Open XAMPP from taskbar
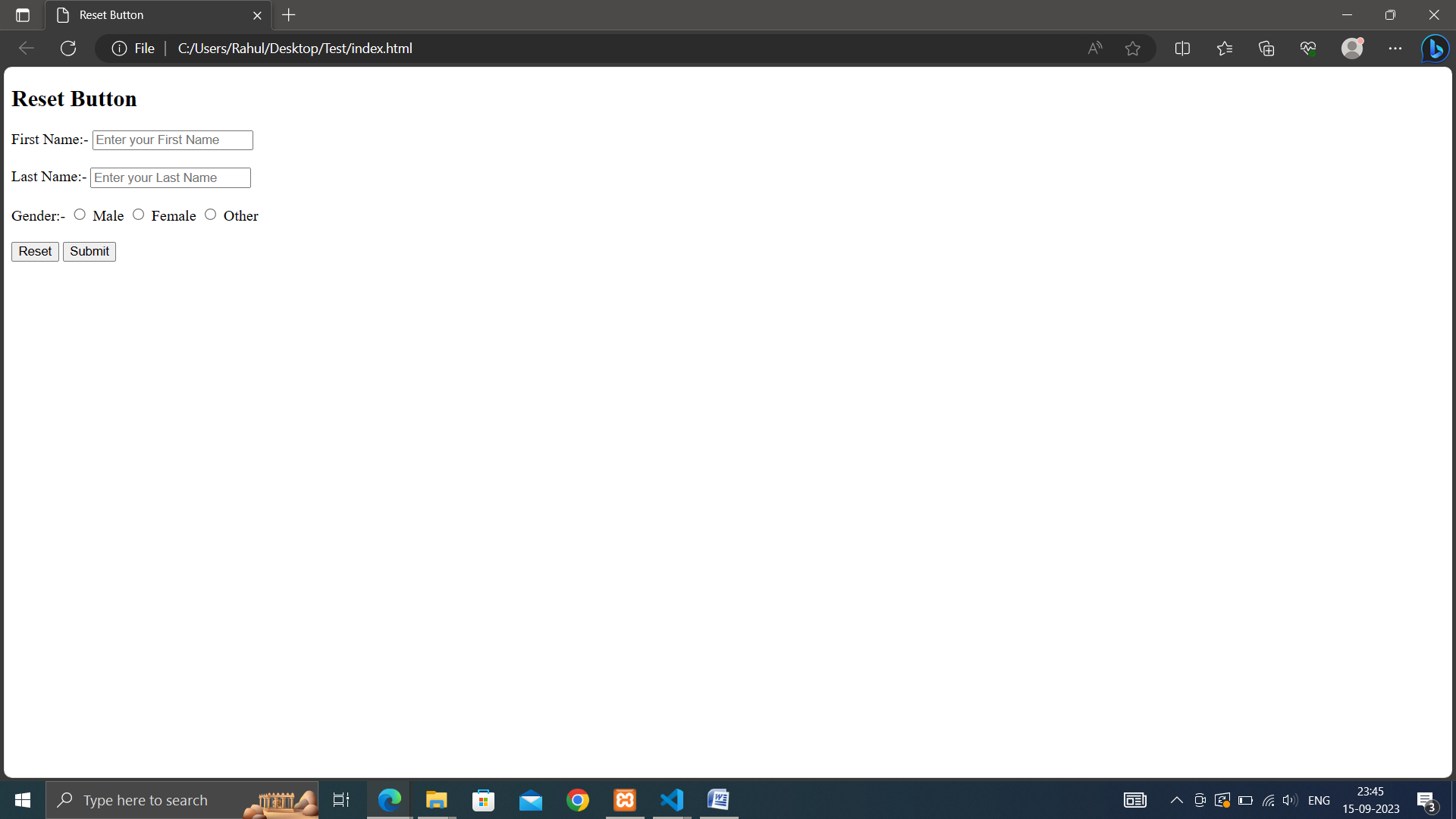Viewport: 1456px width, 819px height. tap(625, 800)
